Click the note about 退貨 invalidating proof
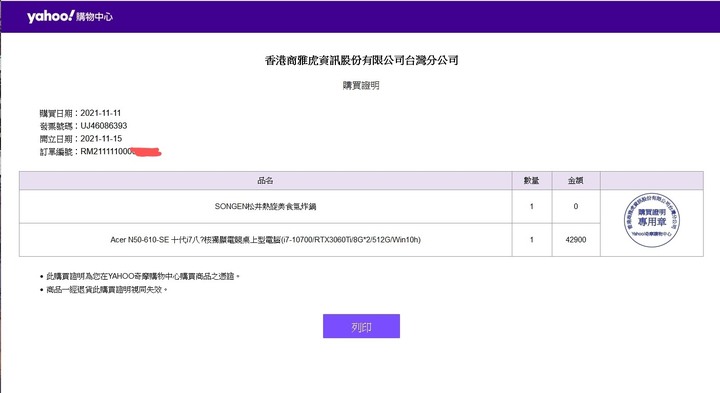Image resolution: width=720 pixels, height=393 pixels. (107, 290)
